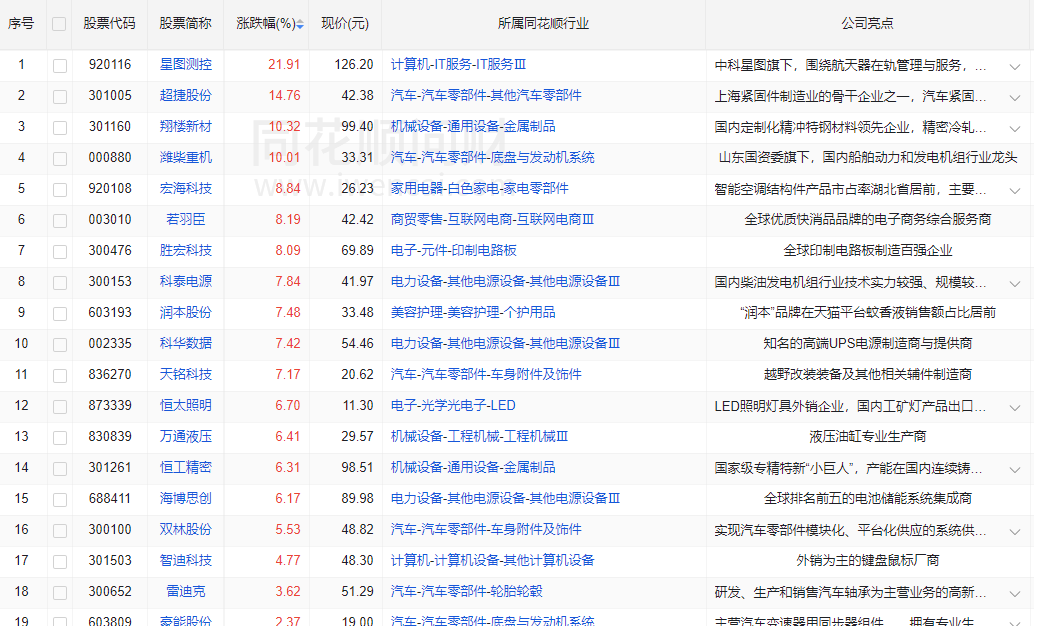Image resolution: width=1047 pixels, height=626 pixels.
Task: Click stock code 688411
Action: 110,499
